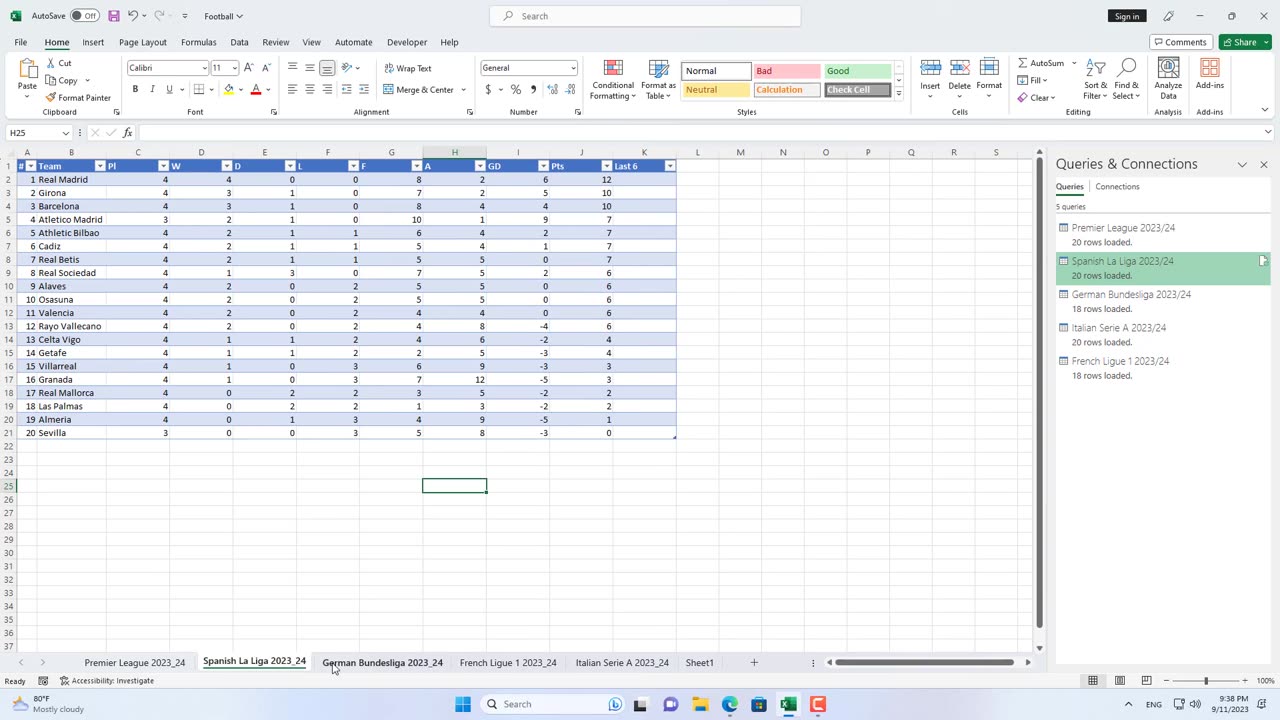Viewport: 1280px width, 720px height.
Task: Toggle Wrap Text
Action: [408, 68]
